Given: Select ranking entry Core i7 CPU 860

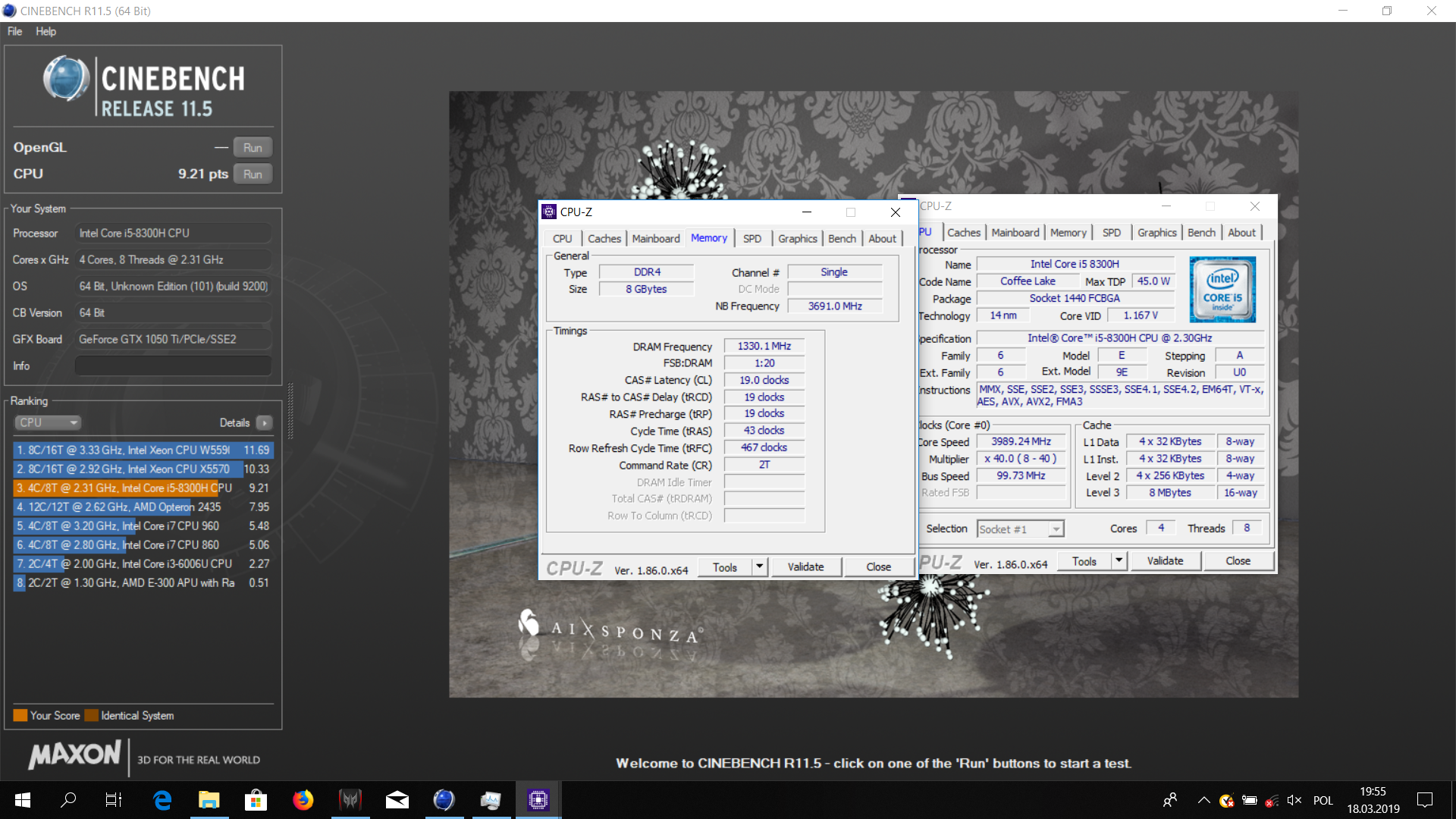Looking at the screenshot, I should [x=143, y=544].
